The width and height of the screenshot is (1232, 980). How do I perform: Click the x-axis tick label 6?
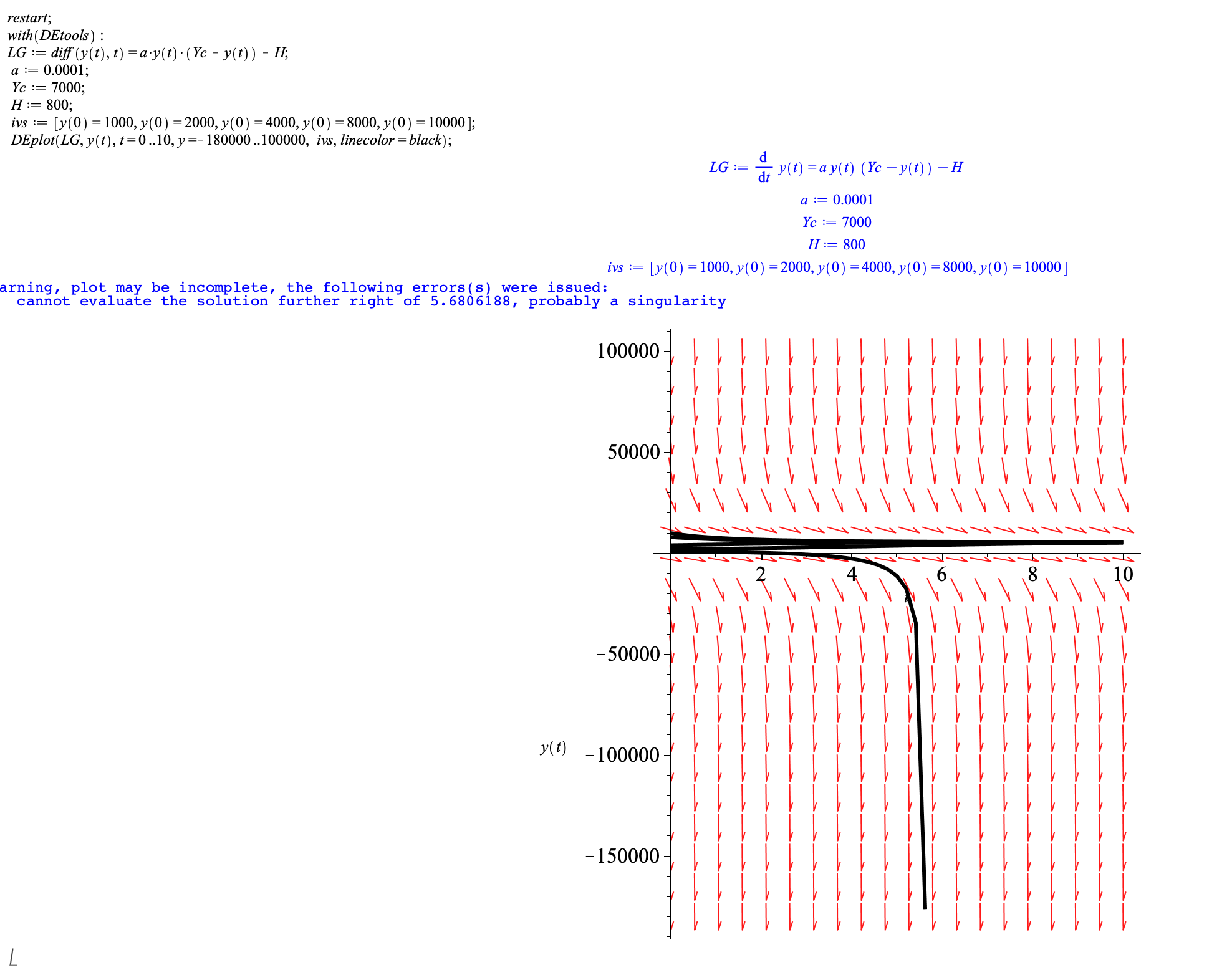point(942,574)
